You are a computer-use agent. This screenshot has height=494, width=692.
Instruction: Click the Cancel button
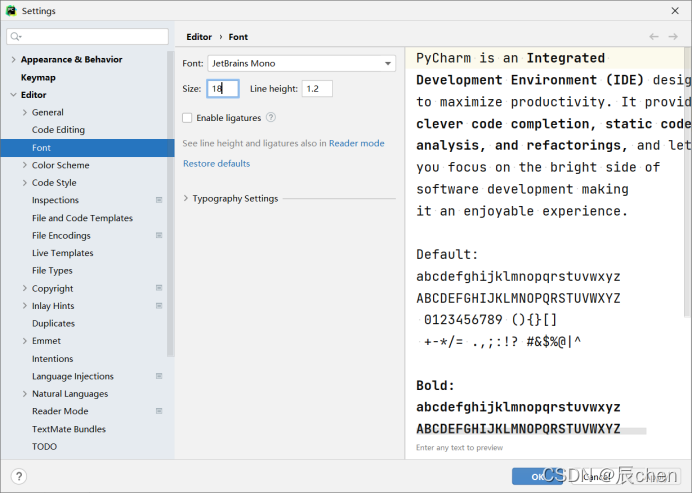[597, 477]
